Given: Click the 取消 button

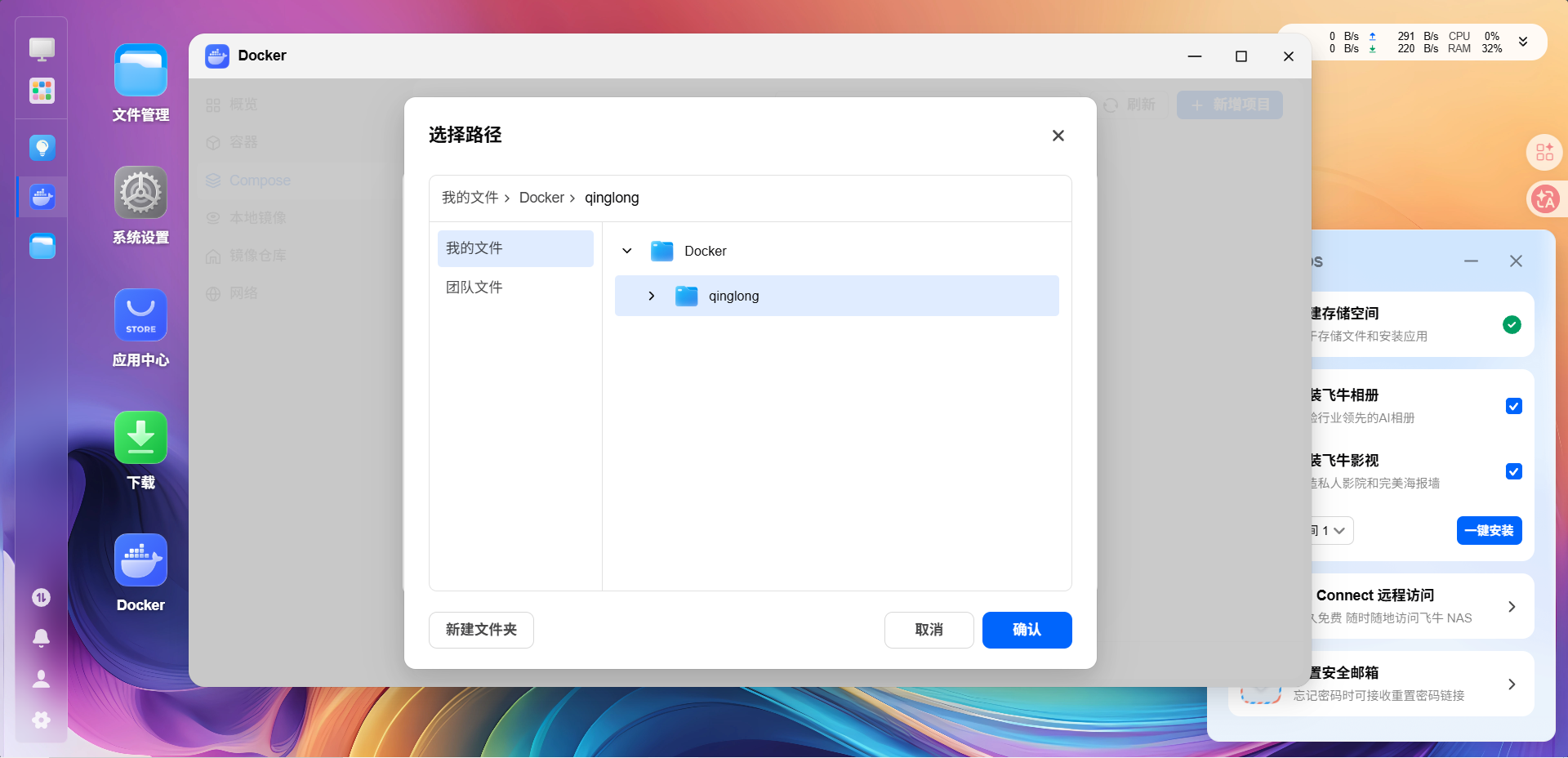Looking at the screenshot, I should 929,630.
